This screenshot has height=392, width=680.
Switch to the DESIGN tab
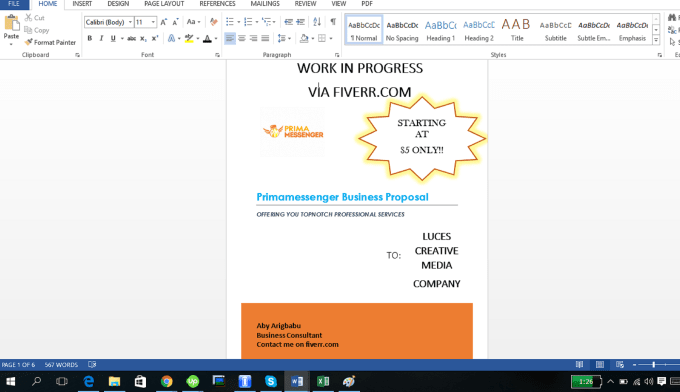[x=118, y=4]
